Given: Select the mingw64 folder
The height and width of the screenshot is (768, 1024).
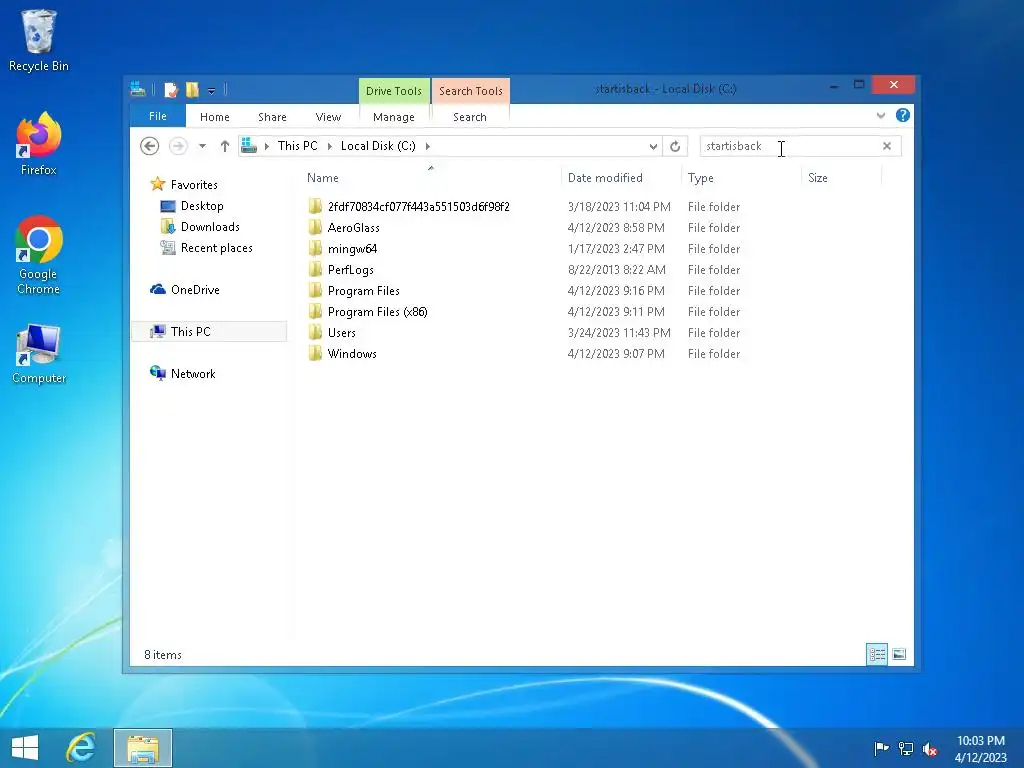Looking at the screenshot, I should tap(353, 249).
